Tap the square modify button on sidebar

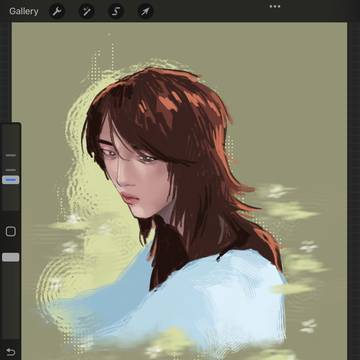(x=11, y=231)
